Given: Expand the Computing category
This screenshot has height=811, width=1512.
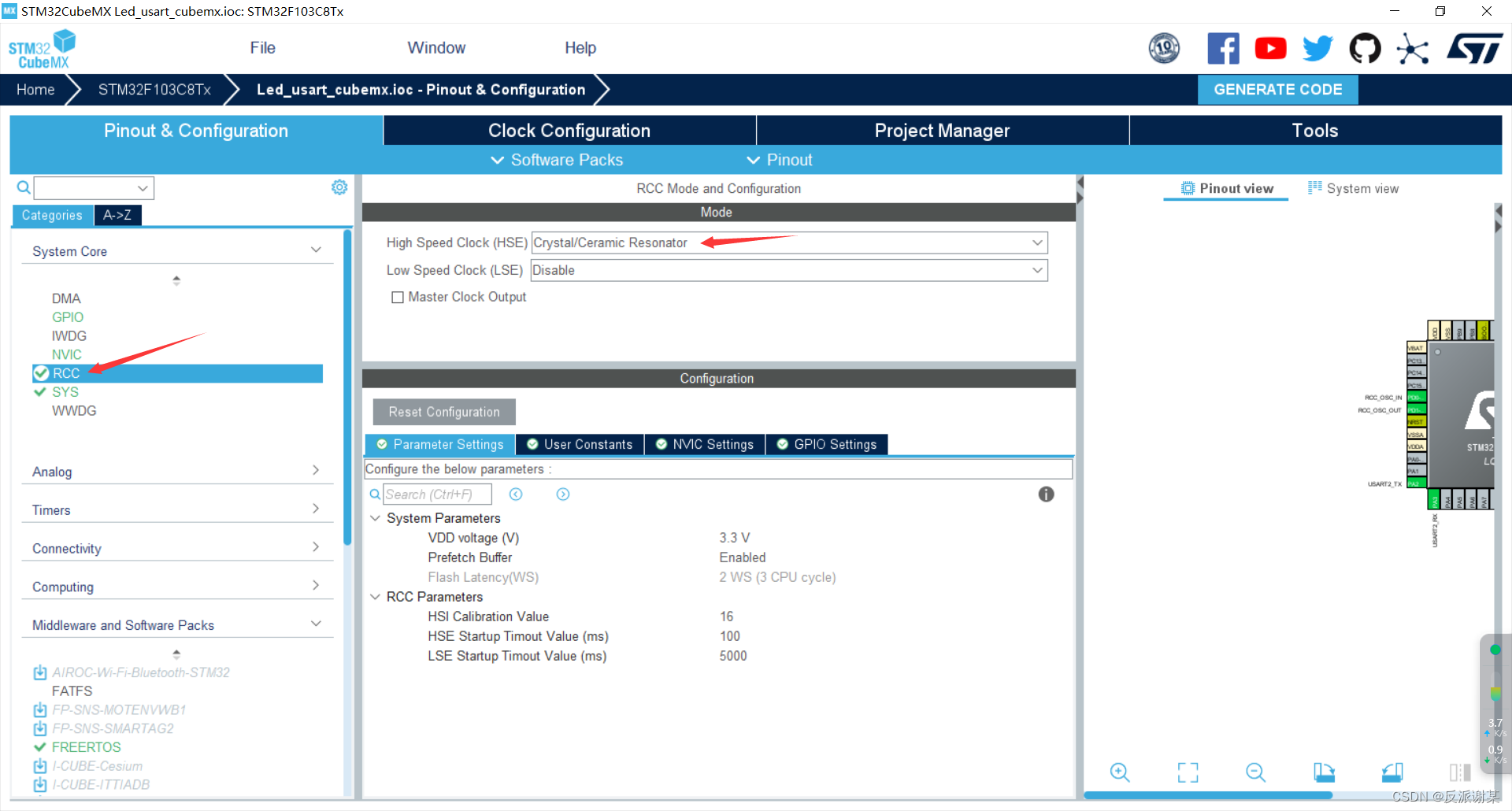Looking at the screenshot, I should pos(316,585).
